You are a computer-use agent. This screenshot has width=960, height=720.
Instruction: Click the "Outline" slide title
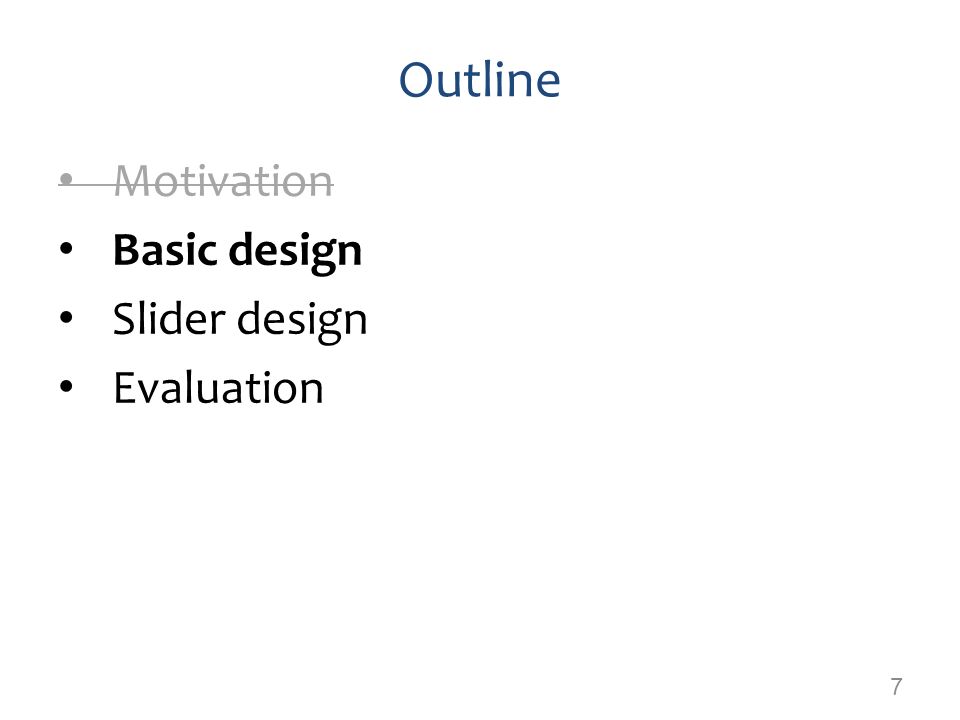479,80
